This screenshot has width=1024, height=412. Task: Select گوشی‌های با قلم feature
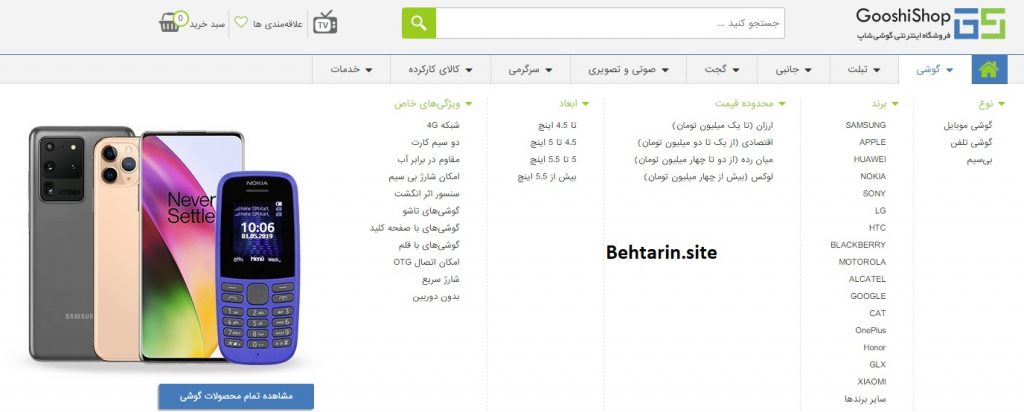pyautogui.click(x=428, y=245)
